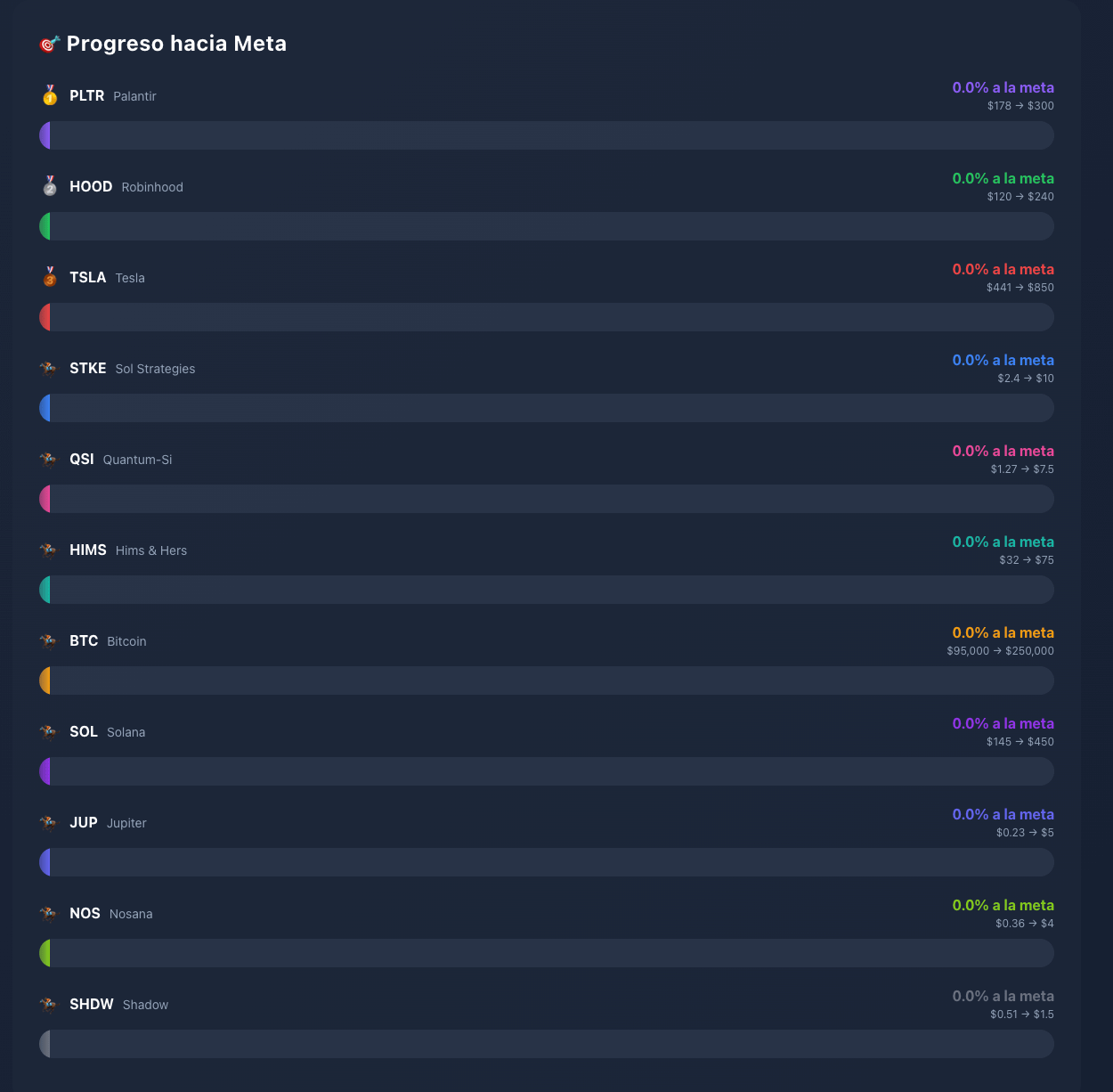1113x1092 pixels.
Task: Click the PLTR purple progress bar
Action: (x=547, y=135)
